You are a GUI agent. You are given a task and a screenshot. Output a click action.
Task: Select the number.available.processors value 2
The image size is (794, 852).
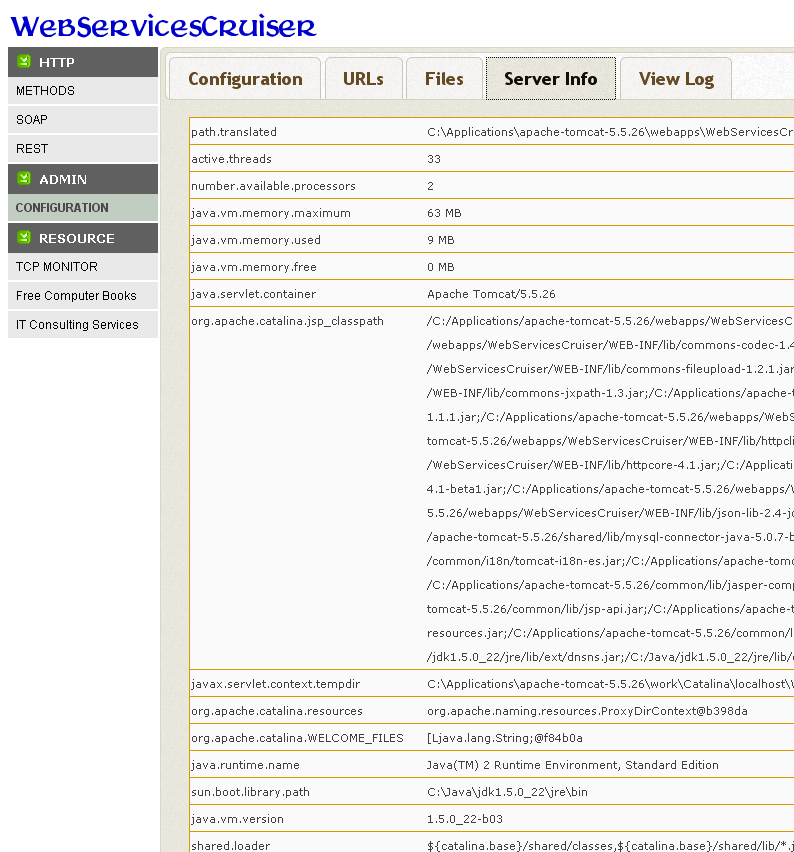(x=430, y=186)
